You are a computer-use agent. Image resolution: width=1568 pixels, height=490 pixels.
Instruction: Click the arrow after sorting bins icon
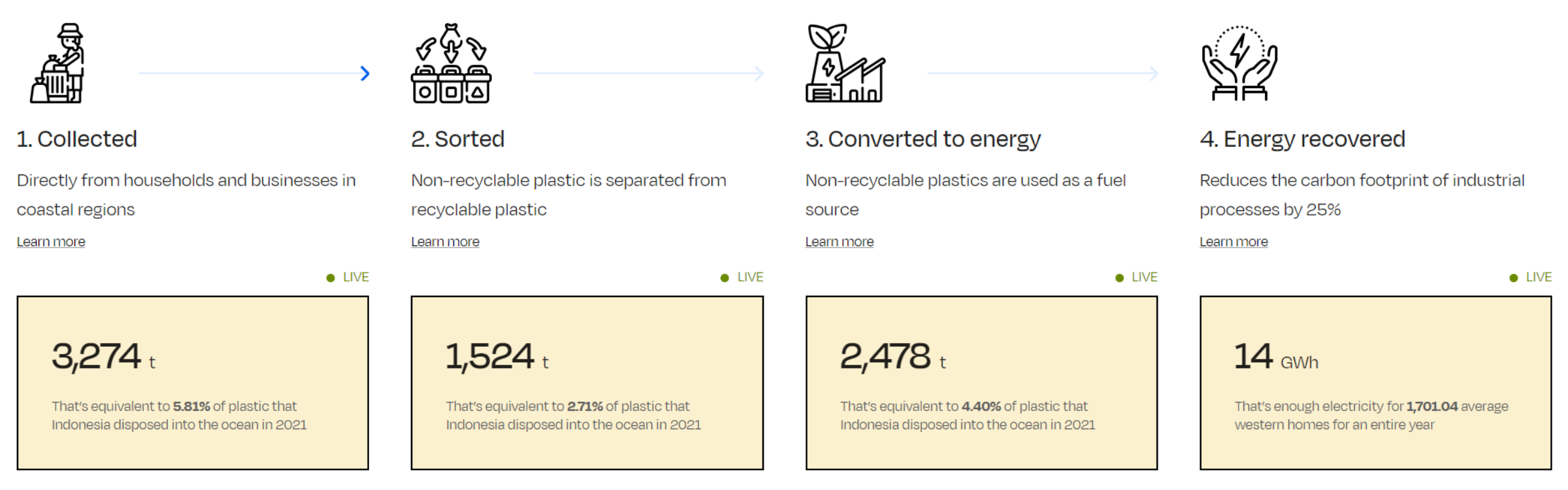759,73
